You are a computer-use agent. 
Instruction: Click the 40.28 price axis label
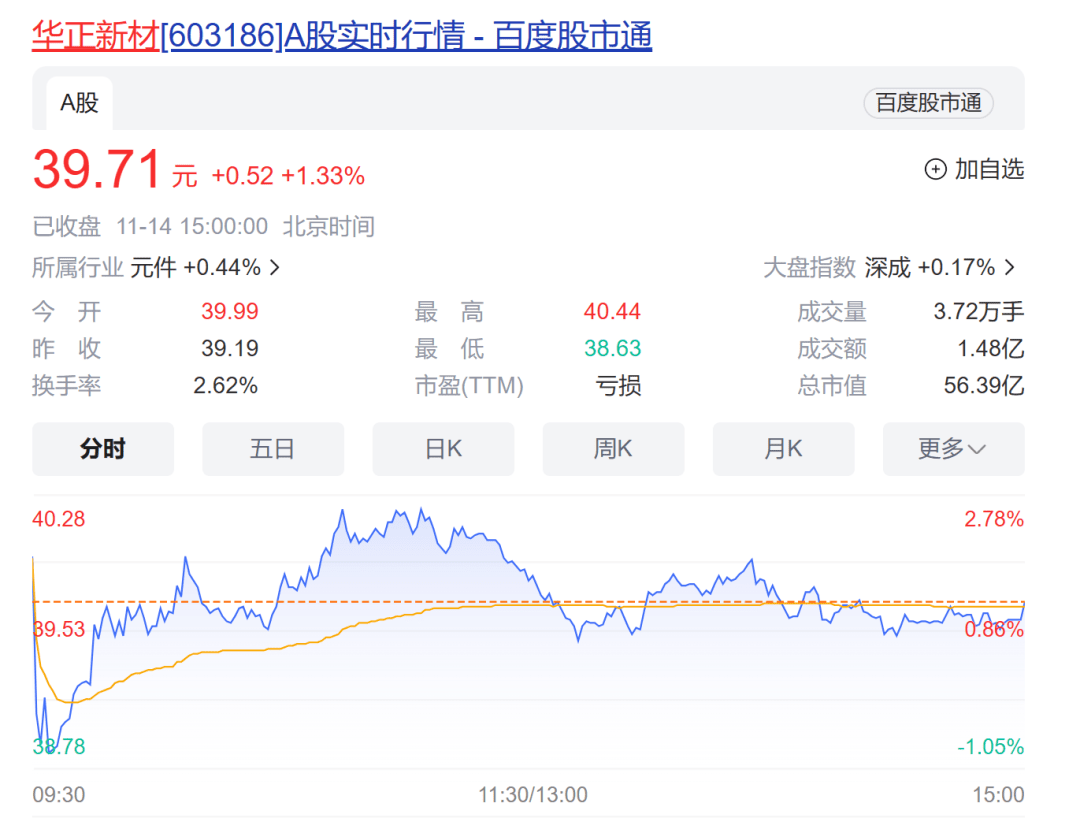pyautogui.click(x=58, y=519)
